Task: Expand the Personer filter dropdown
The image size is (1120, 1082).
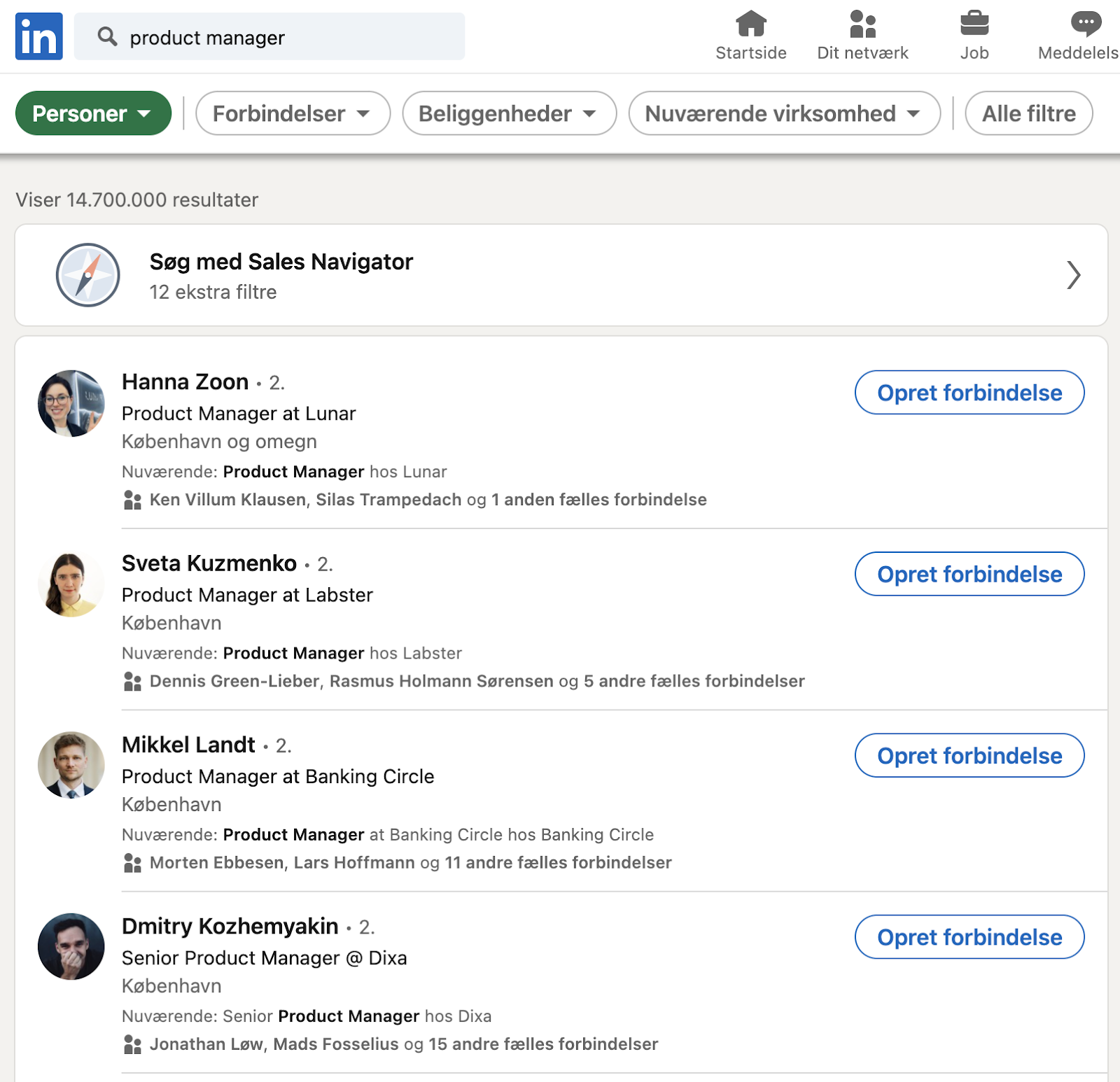Action: (x=93, y=113)
